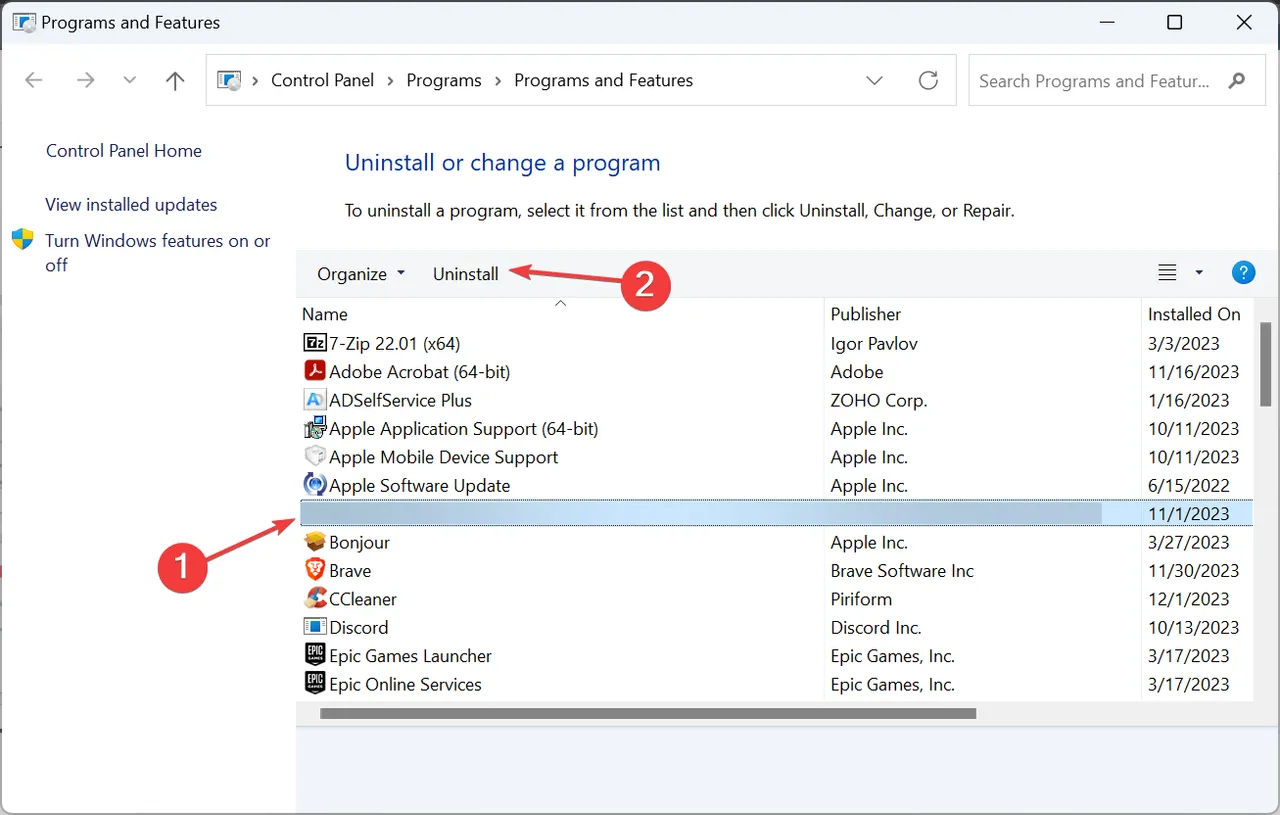The width and height of the screenshot is (1280, 815).
Task: Click the 'ZOHO Corp.' publisher cell
Action: [x=879, y=400]
